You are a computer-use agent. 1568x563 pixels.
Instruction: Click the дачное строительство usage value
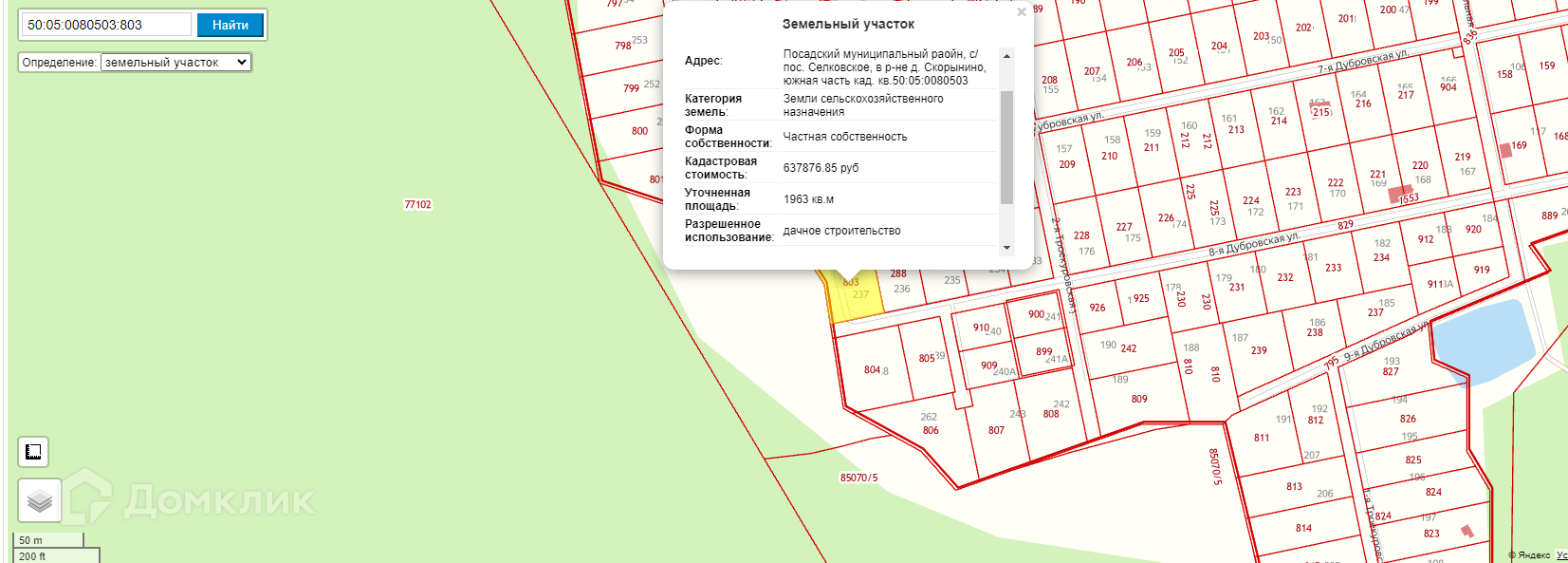pyautogui.click(x=841, y=231)
